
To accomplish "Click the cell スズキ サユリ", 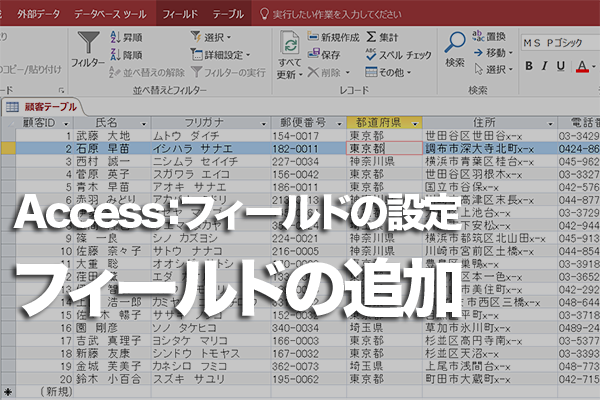I will (211, 379).
